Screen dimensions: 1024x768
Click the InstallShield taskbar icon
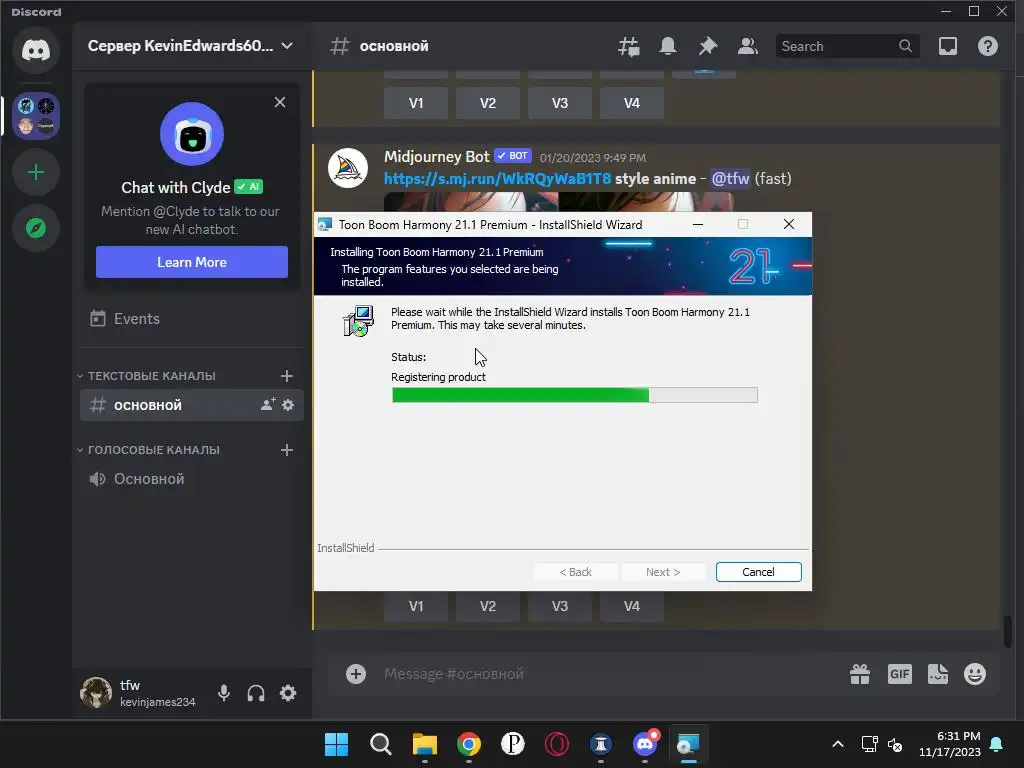coord(688,744)
